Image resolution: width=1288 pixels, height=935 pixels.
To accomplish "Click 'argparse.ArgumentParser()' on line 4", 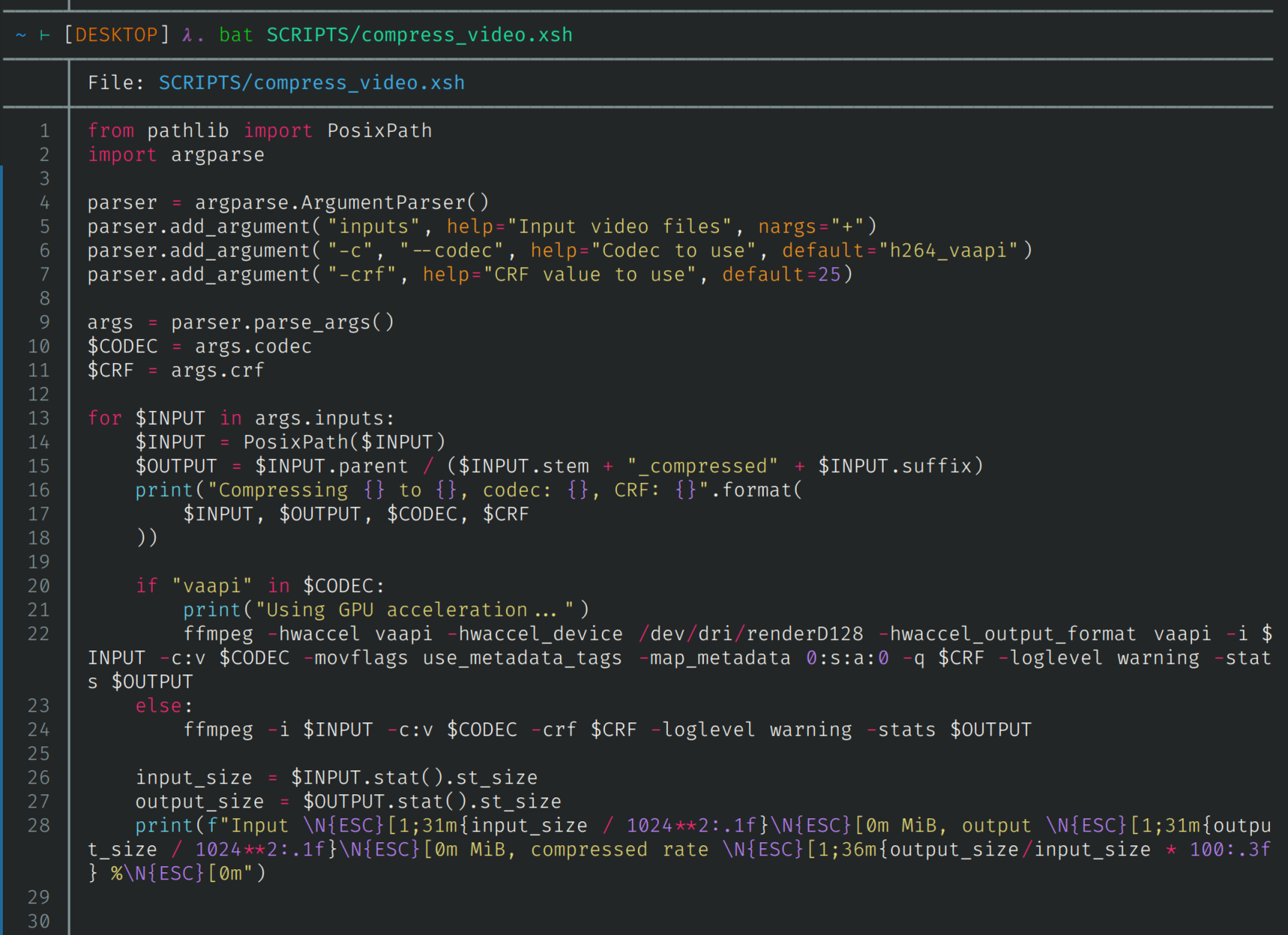I will click(x=341, y=203).
